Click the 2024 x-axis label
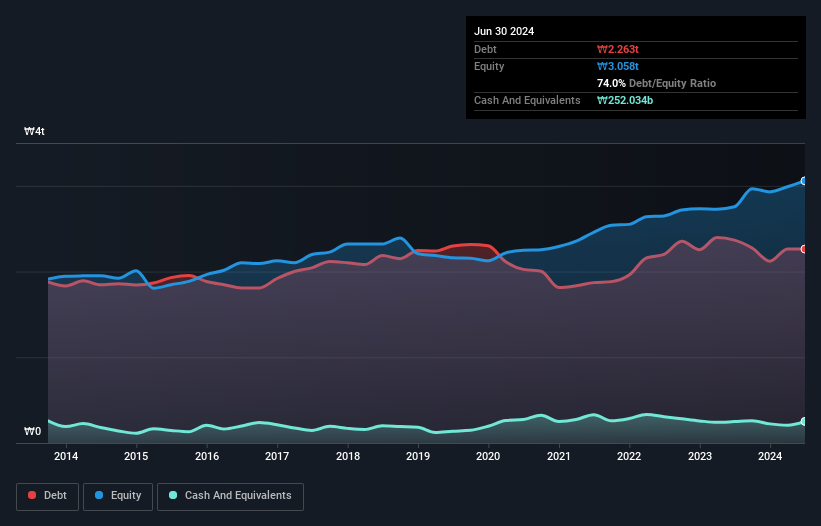The width and height of the screenshot is (821, 526). click(x=770, y=456)
